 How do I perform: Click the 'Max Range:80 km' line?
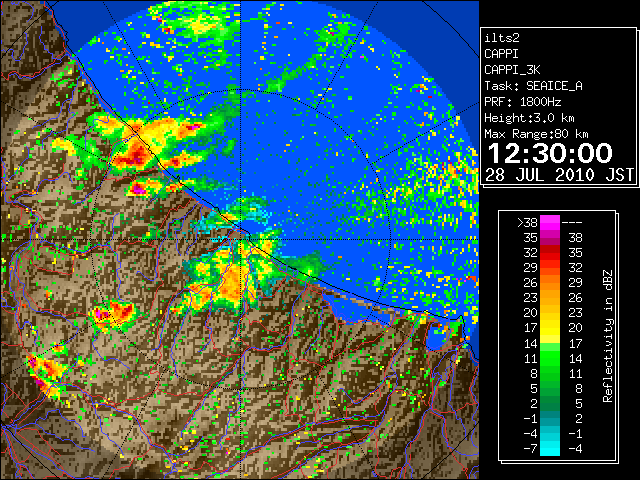click(x=536, y=134)
